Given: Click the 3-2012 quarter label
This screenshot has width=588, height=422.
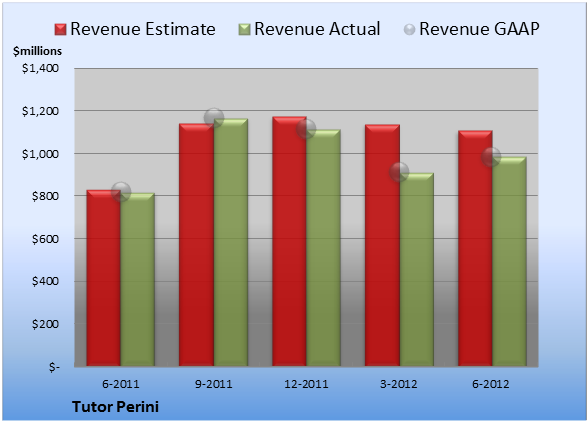Looking at the screenshot, I should point(399,384).
